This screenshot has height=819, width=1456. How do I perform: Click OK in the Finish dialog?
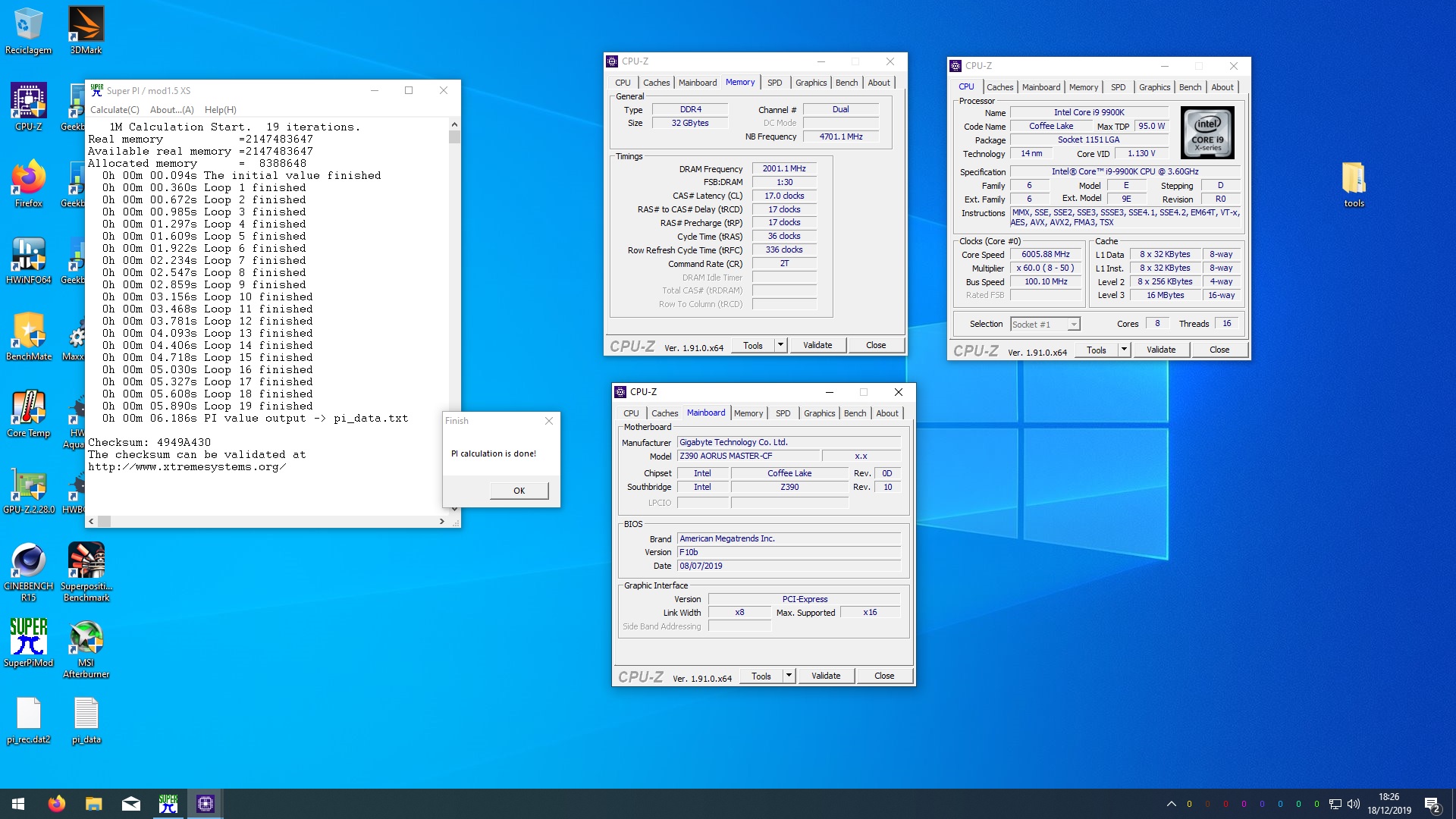[519, 491]
